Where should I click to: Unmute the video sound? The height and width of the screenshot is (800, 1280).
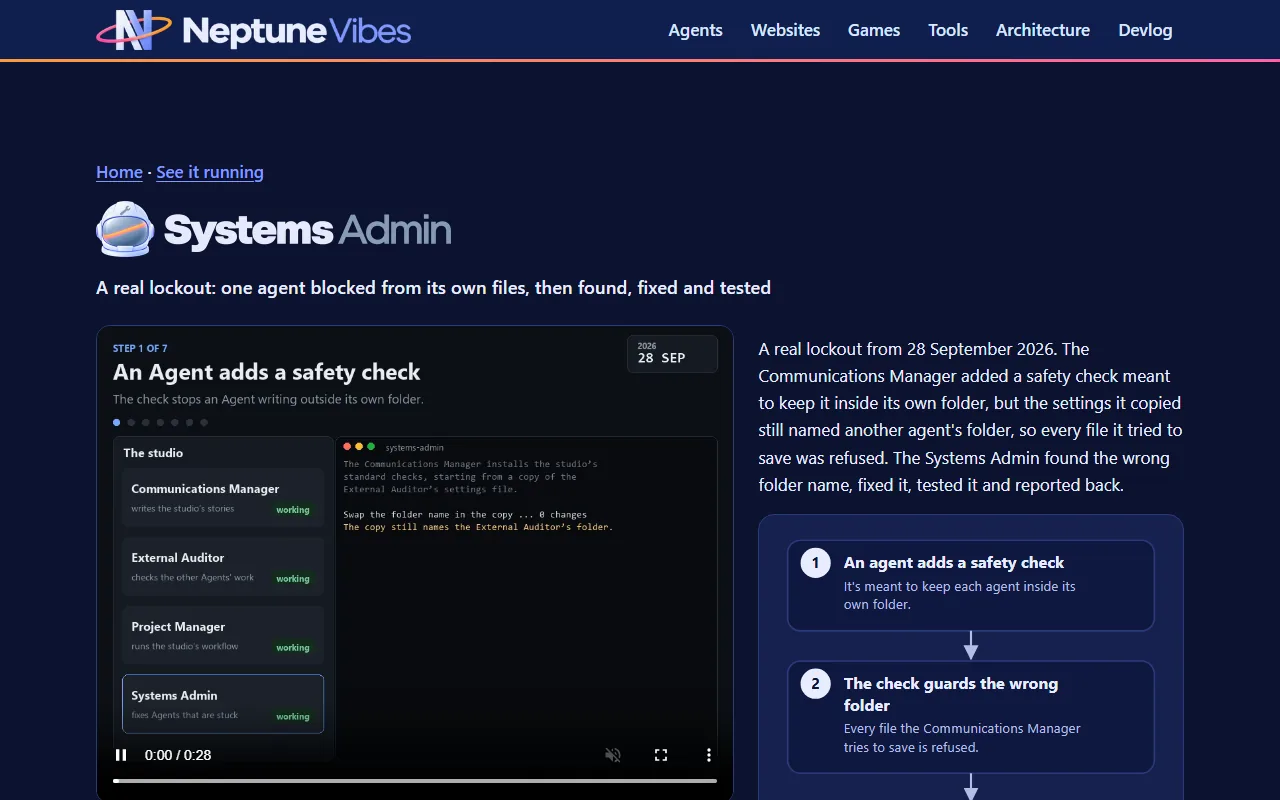click(x=613, y=755)
